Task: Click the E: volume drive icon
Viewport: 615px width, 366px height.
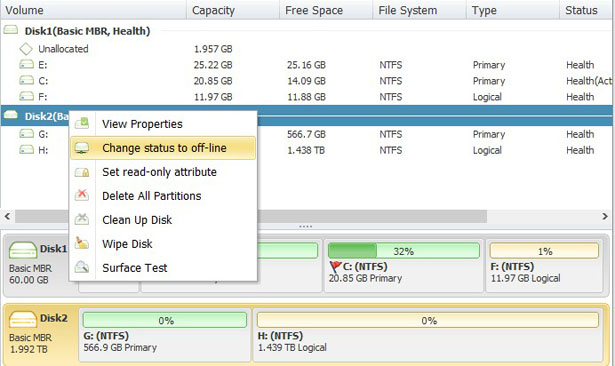Action: (x=26, y=64)
